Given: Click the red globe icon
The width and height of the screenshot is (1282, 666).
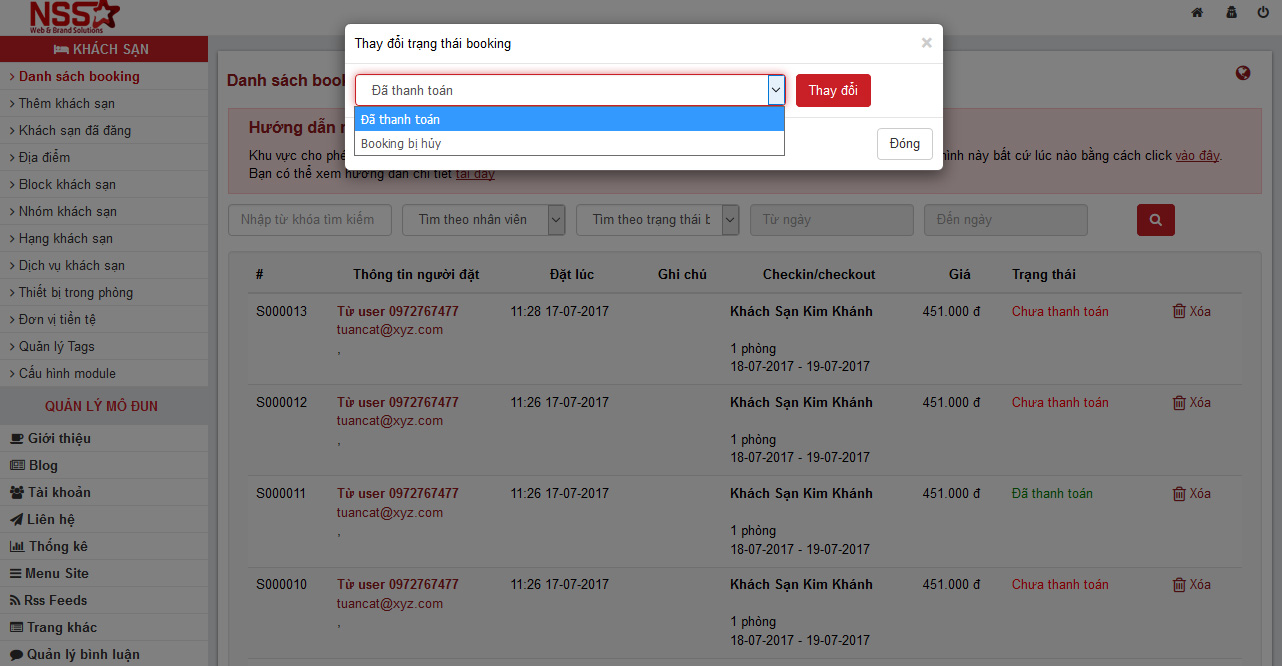Looking at the screenshot, I should [x=1243, y=73].
